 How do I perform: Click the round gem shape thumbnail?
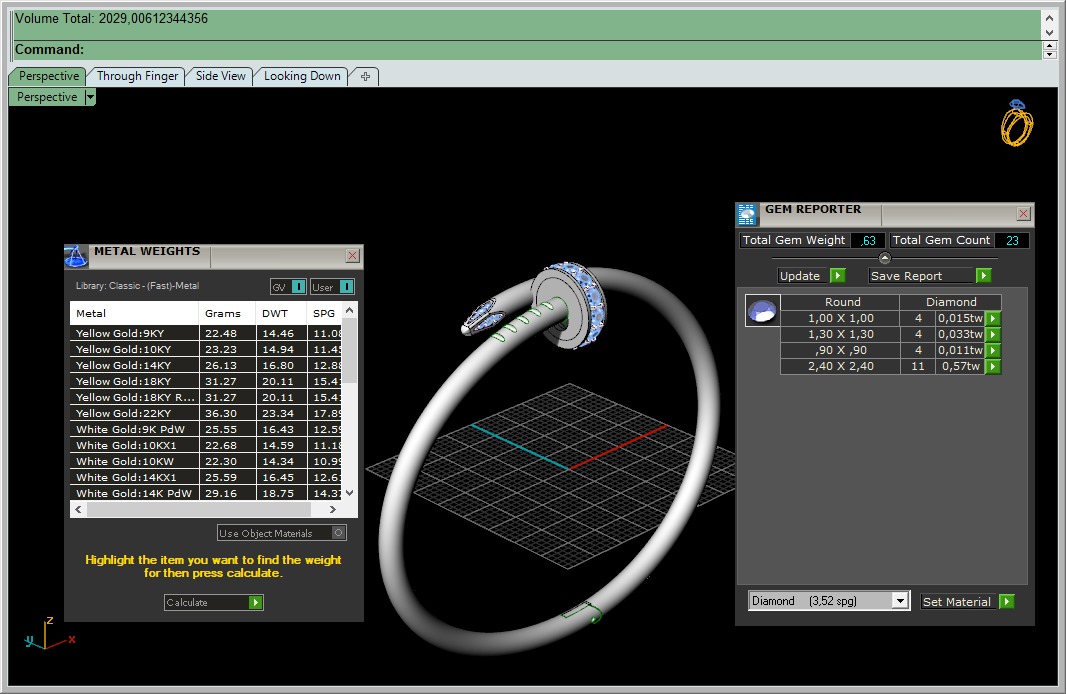pos(762,311)
